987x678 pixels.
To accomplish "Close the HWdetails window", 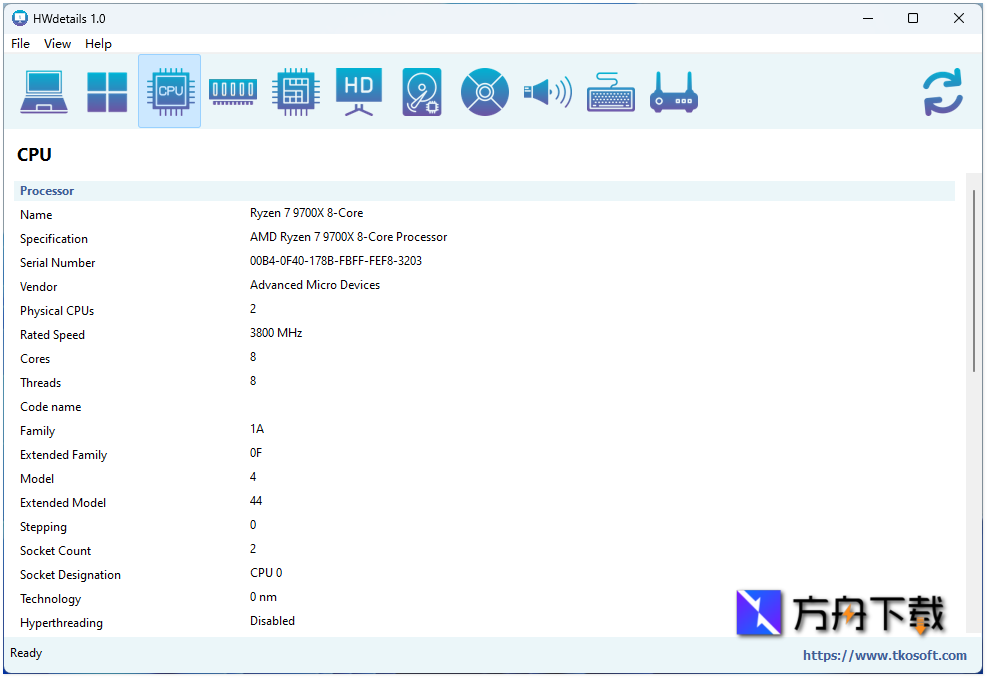I will point(959,18).
